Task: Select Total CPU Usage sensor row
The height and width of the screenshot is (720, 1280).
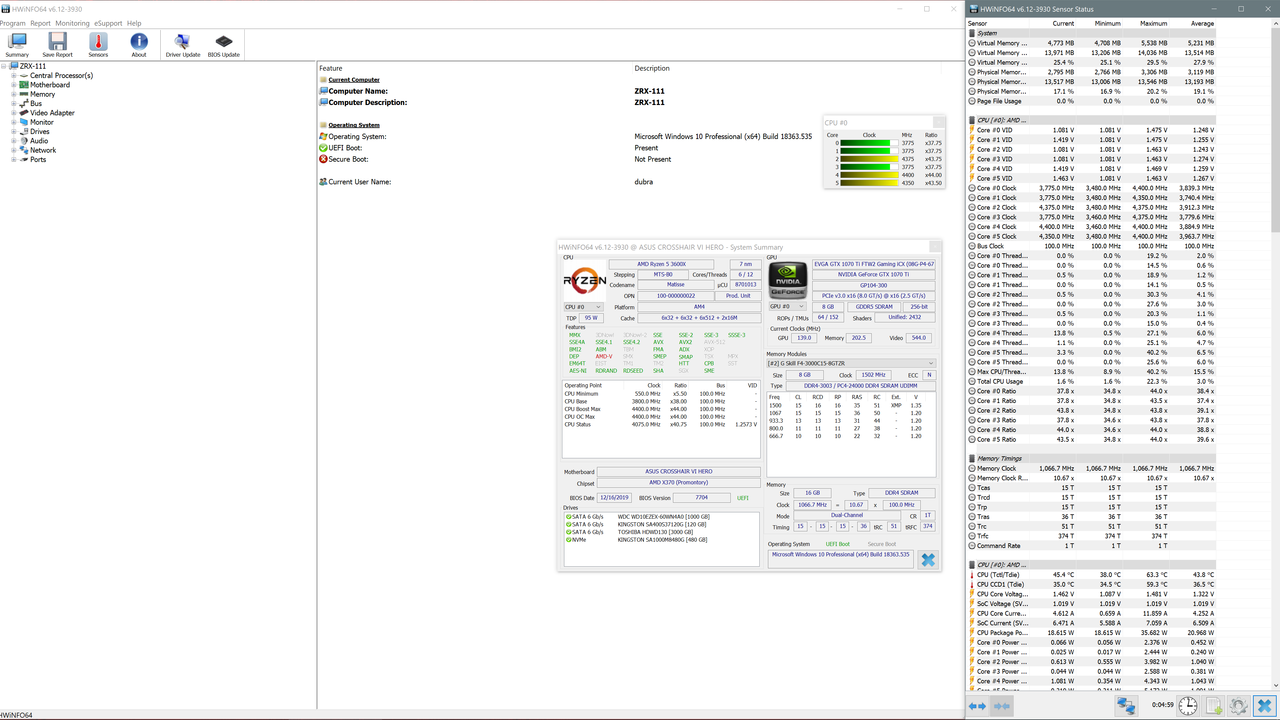Action: click(x=1092, y=381)
